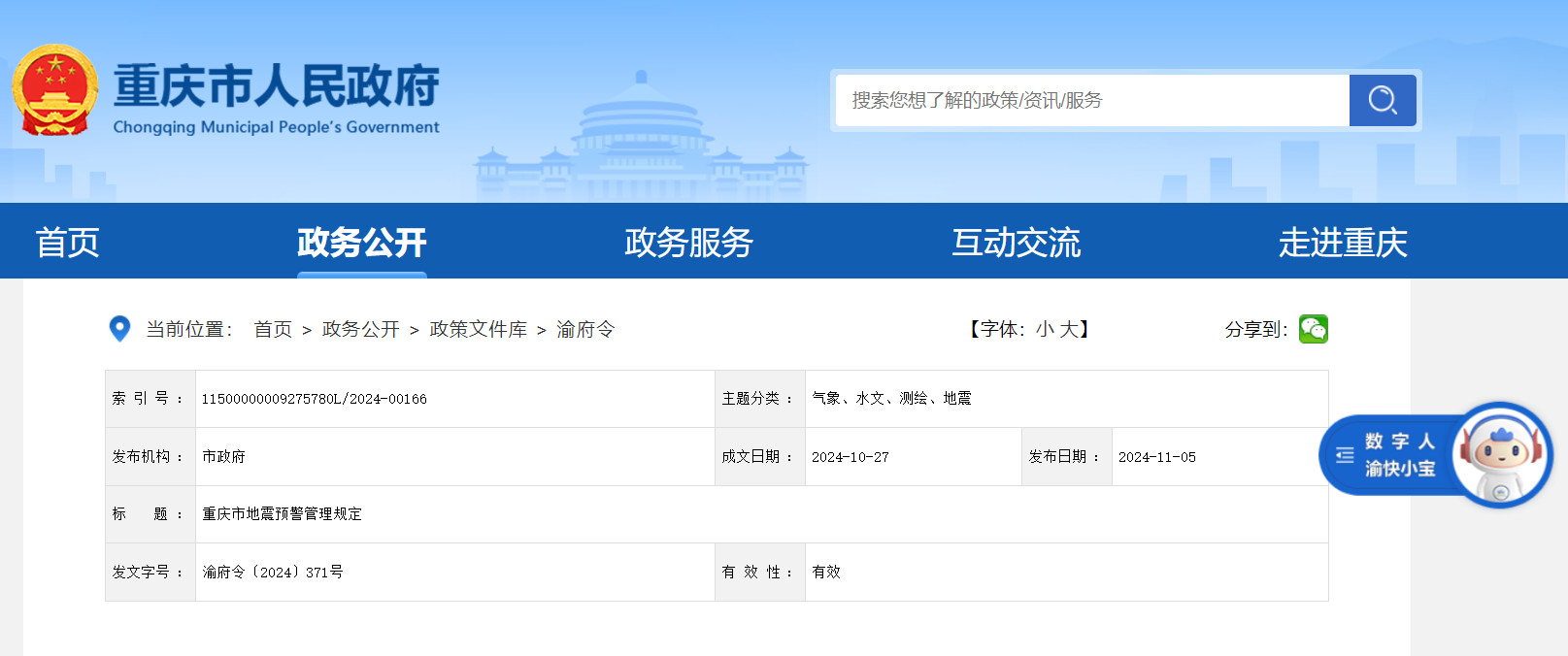This screenshot has width=1568, height=656.
Task: Open the 首页 navigation tab
Action: coord(67,243)
